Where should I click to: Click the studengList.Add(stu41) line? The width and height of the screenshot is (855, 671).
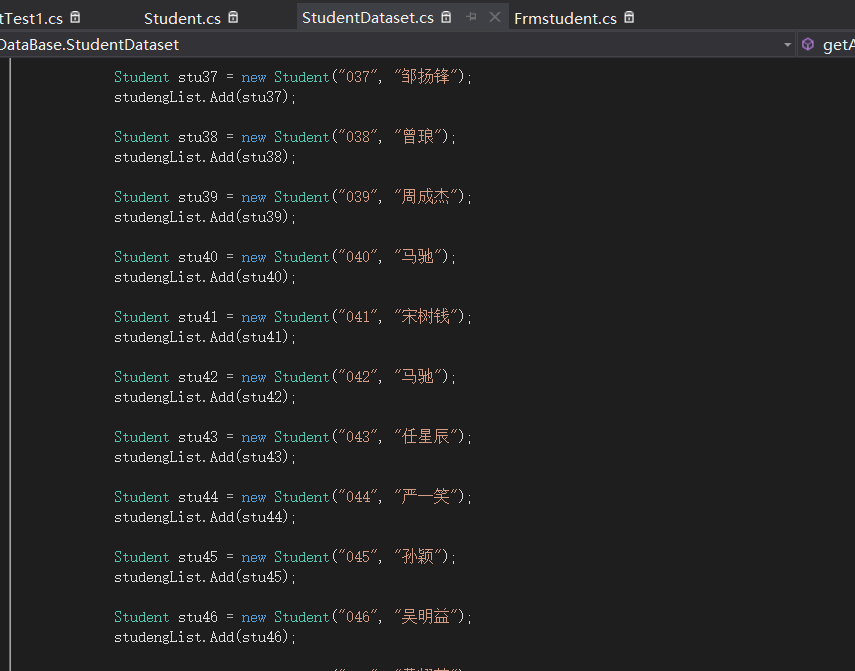coord(205,337)
